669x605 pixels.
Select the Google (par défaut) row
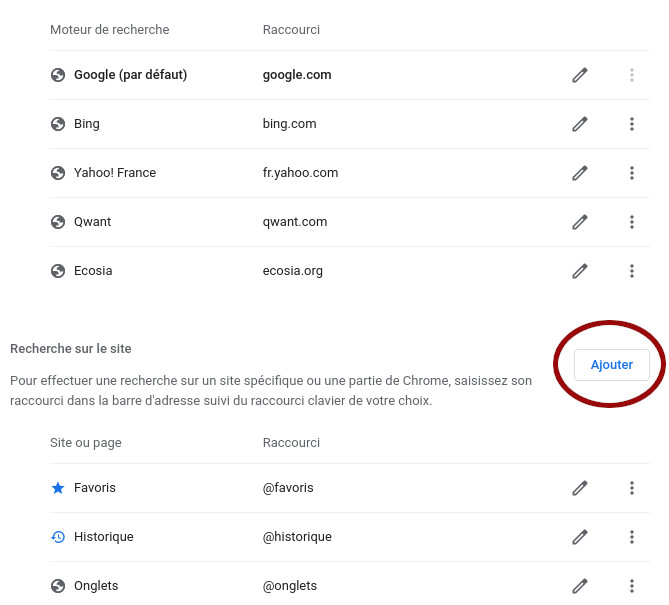point(349,75)
